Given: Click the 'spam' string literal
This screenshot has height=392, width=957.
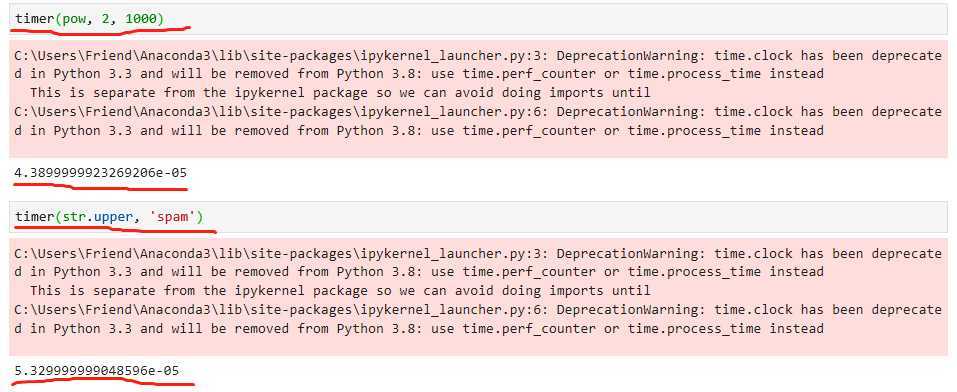Looking at the screenshot, I should pos(172,217).
